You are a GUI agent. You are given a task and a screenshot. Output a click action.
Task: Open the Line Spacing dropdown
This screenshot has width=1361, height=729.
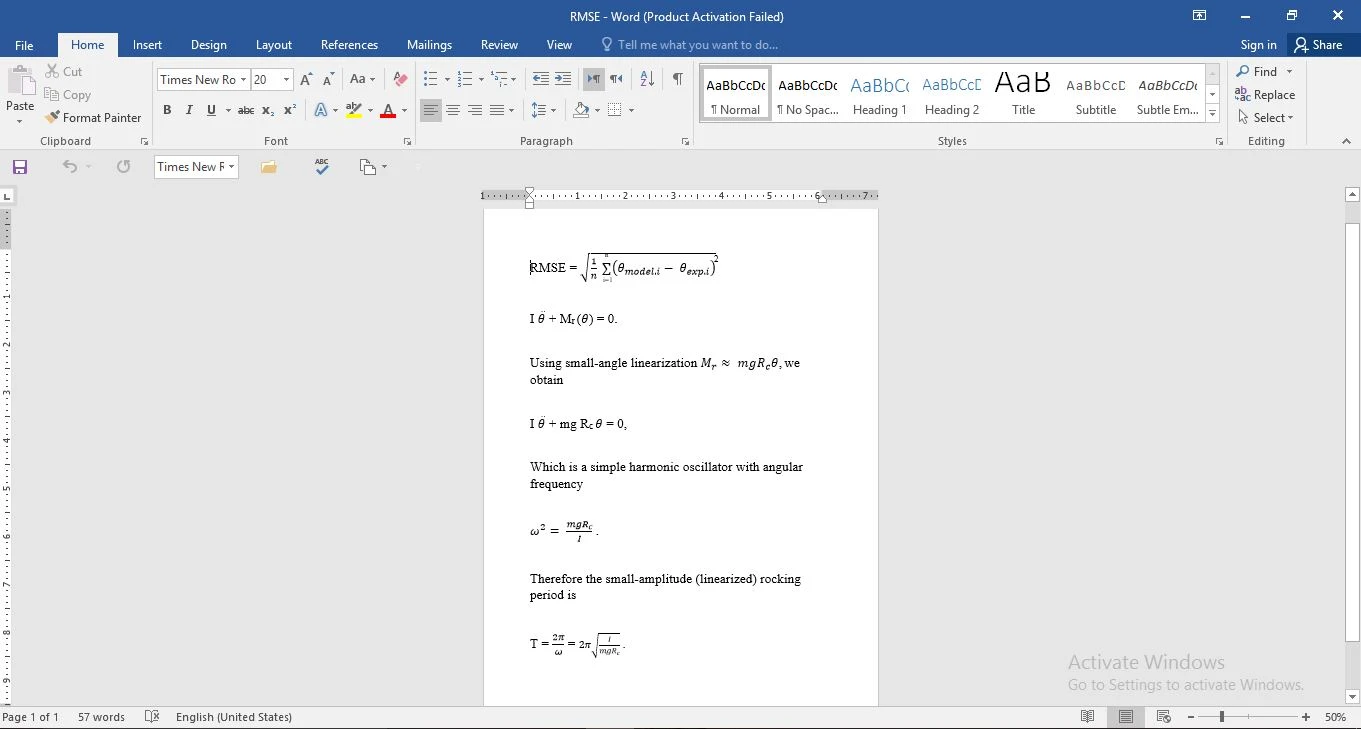(x=543, y=110)
